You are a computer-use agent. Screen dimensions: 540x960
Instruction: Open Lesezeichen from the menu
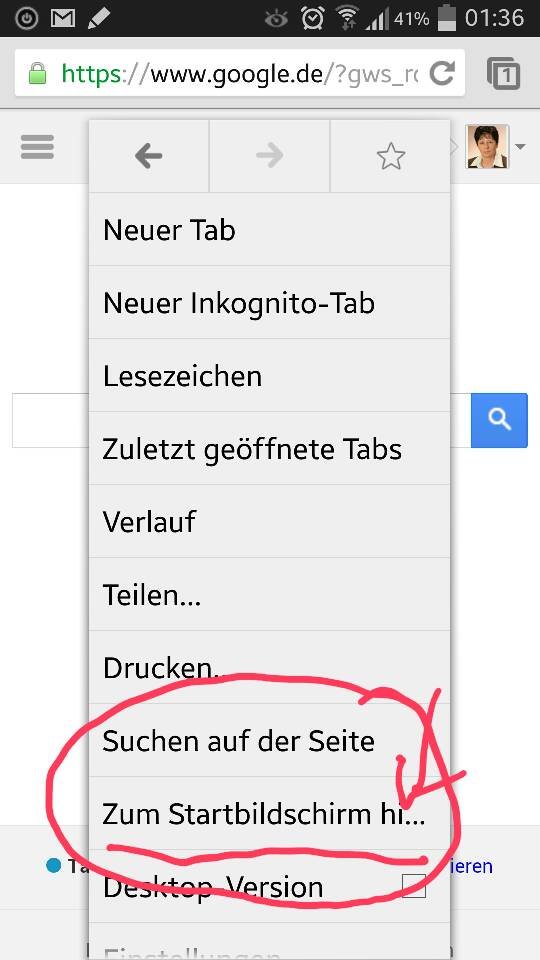[x=269, y=375]
